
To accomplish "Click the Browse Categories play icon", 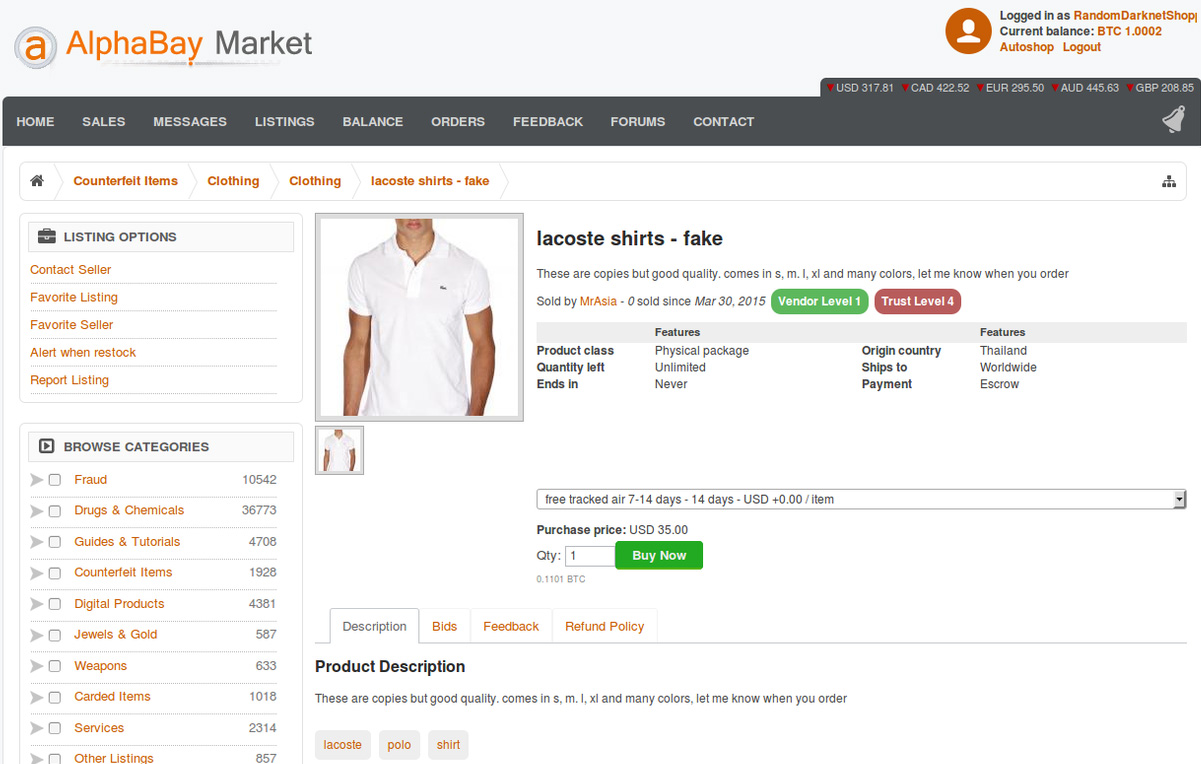I will (46, 447).
